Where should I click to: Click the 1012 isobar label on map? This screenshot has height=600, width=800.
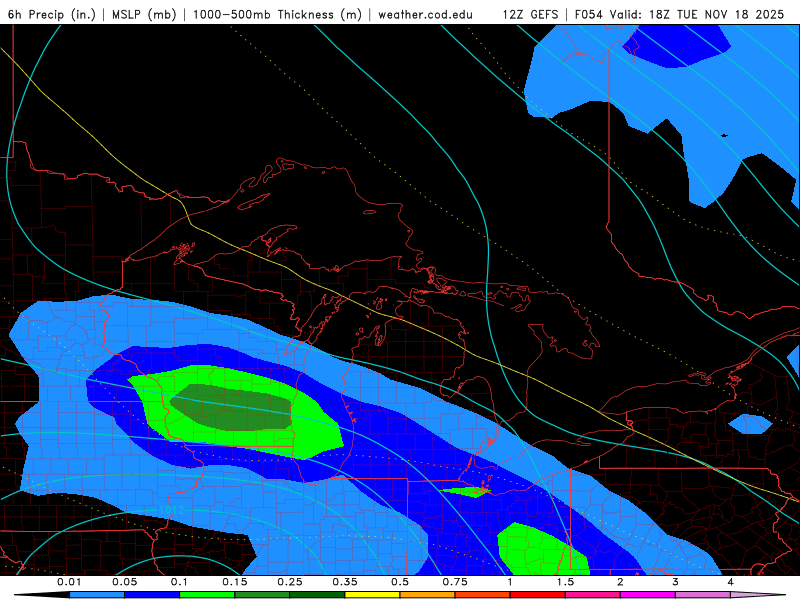coord(171,510)
